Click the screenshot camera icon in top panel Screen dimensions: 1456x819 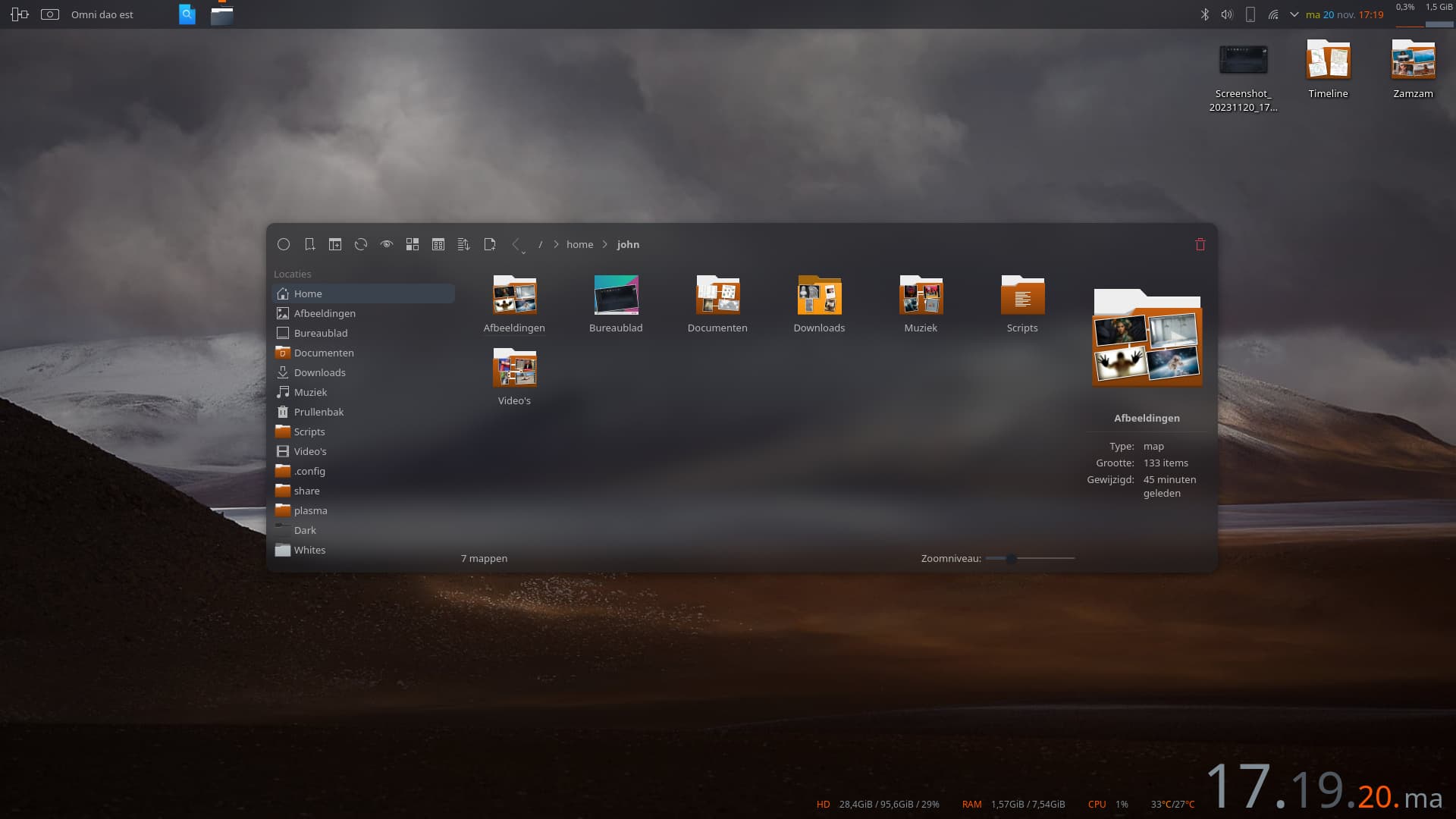(x=50, y=14)
